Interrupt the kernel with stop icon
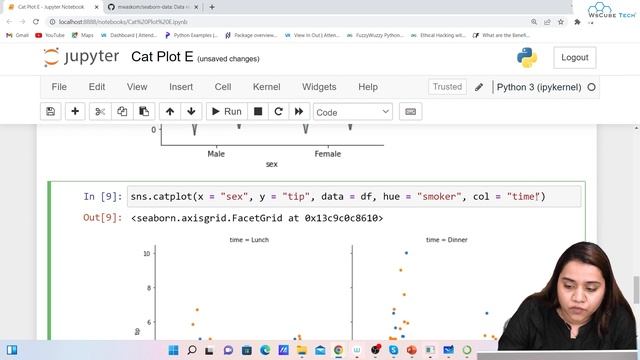Image resolution: width=640 pixels, height=360 pixels. point(258,111)
